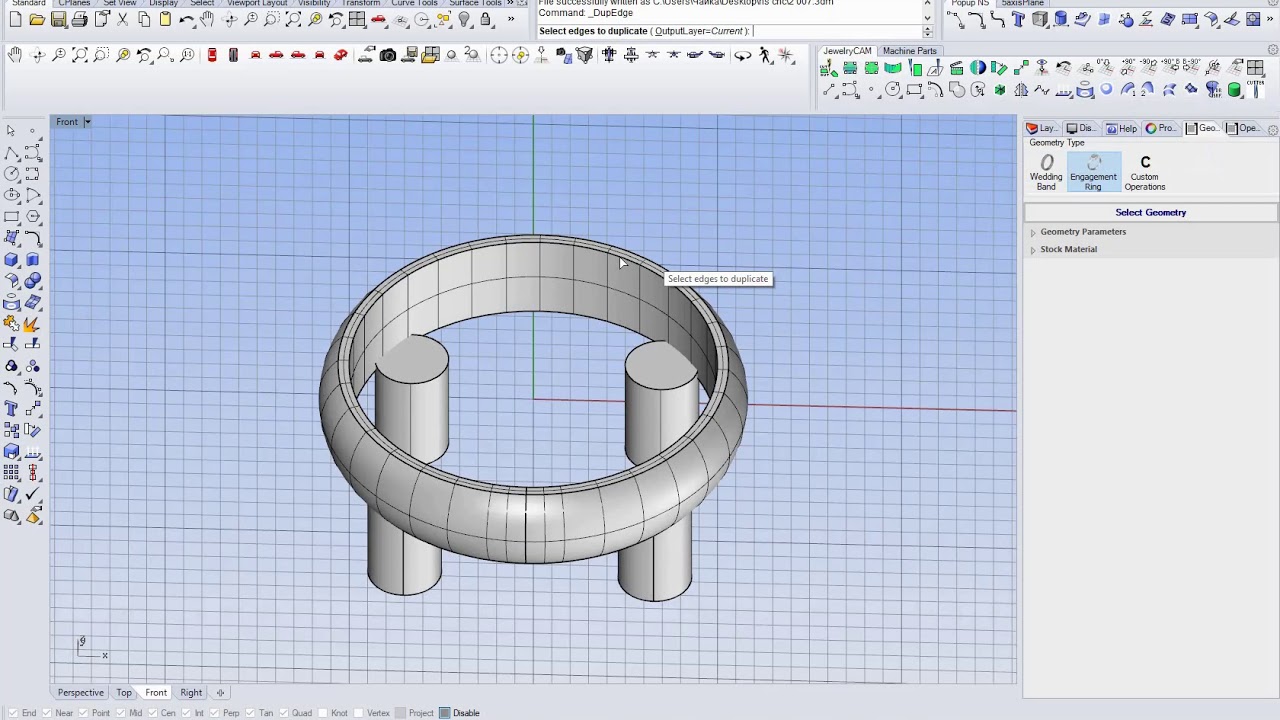This screenshot has height=720, width=1280.
Task: Click the Print icon
Action: point(79,20)
